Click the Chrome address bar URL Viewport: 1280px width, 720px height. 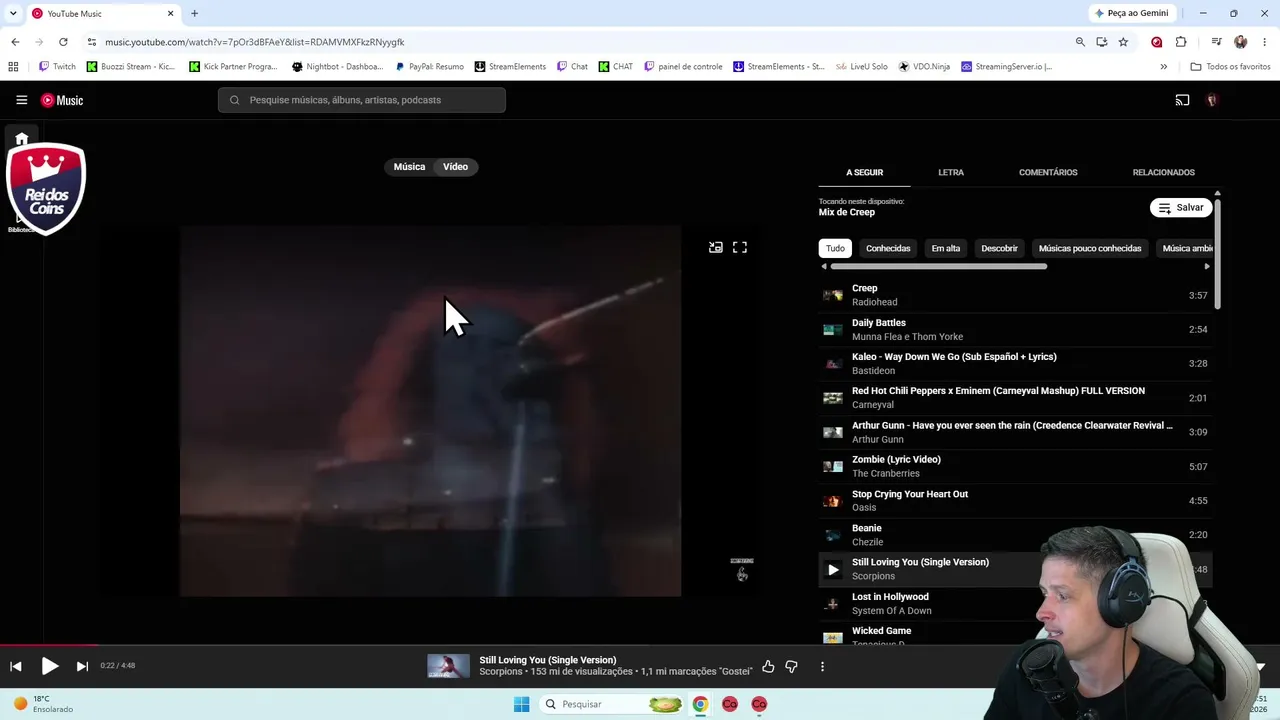tap(255, 42)
